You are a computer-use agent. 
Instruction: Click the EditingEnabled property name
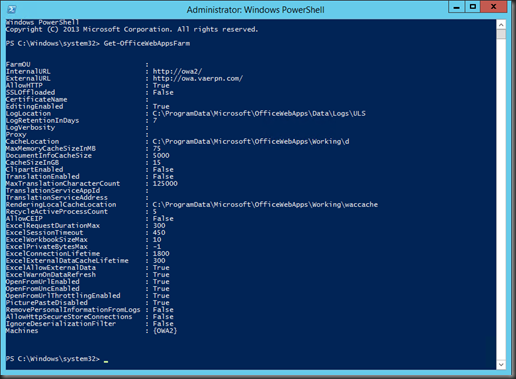[35, 106]
